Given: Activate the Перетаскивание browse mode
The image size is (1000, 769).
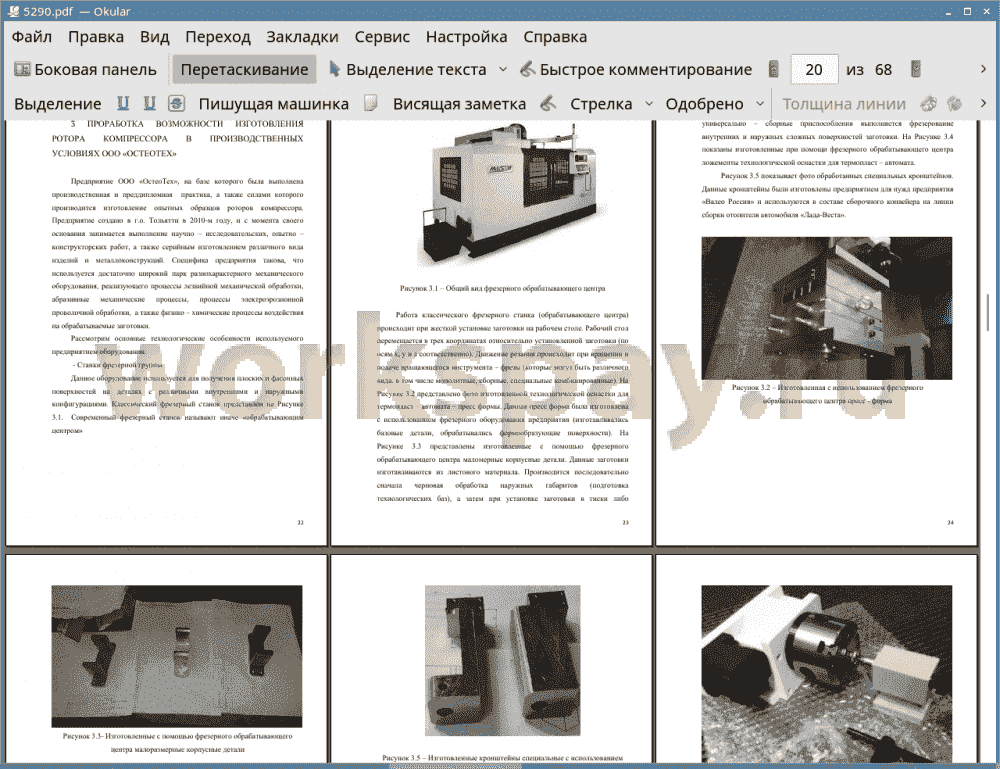Looking at the screenshot, I should click(244, 70).
